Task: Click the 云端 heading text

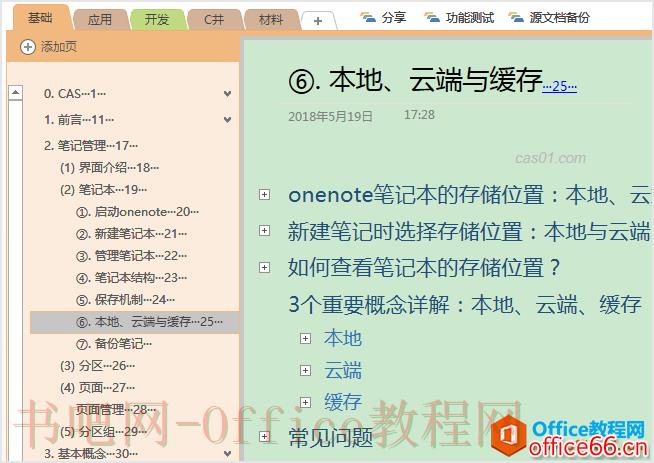Action: coord(343,370)
